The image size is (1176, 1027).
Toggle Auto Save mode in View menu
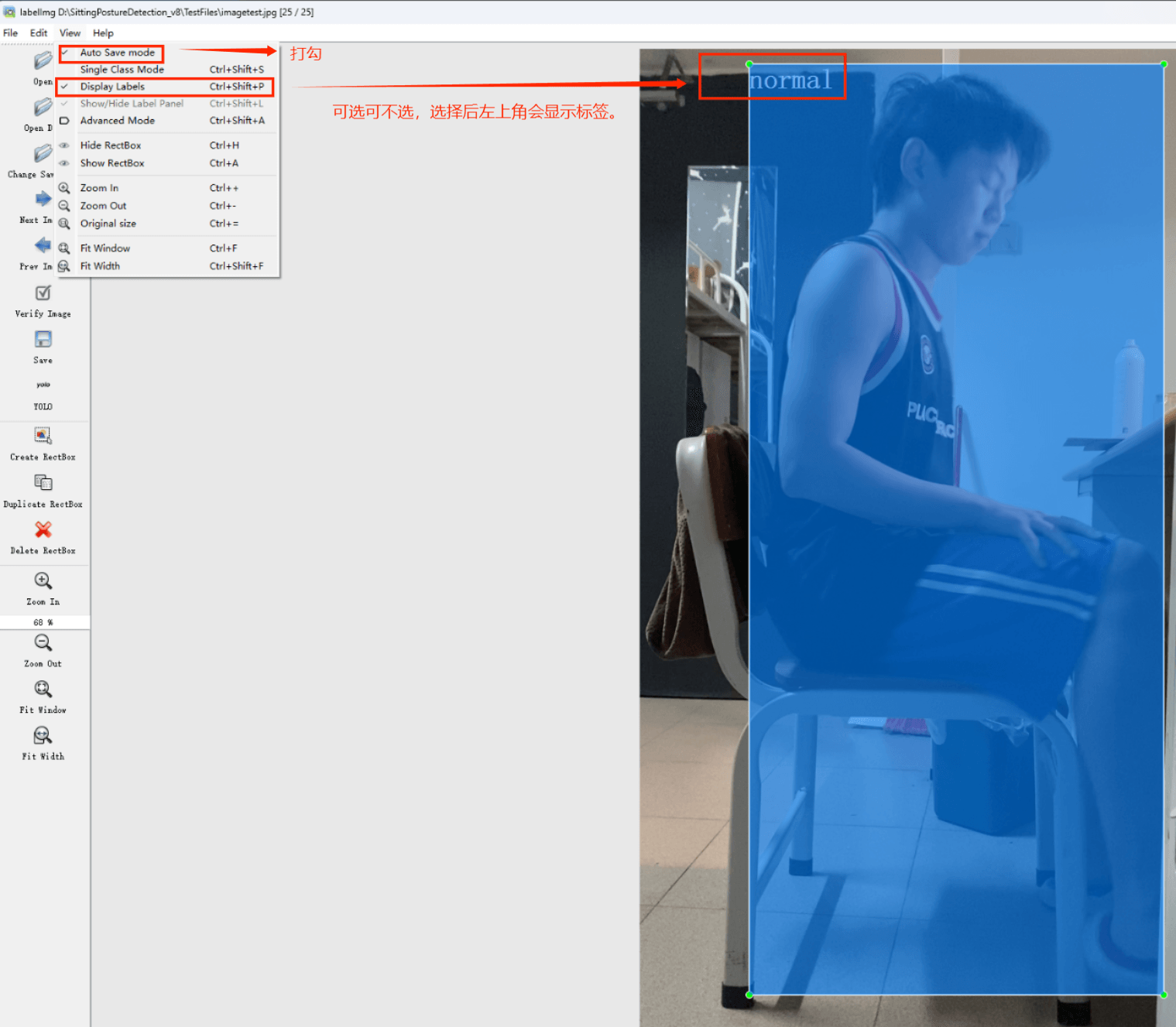pyautogui.click(x=117, y=53)
